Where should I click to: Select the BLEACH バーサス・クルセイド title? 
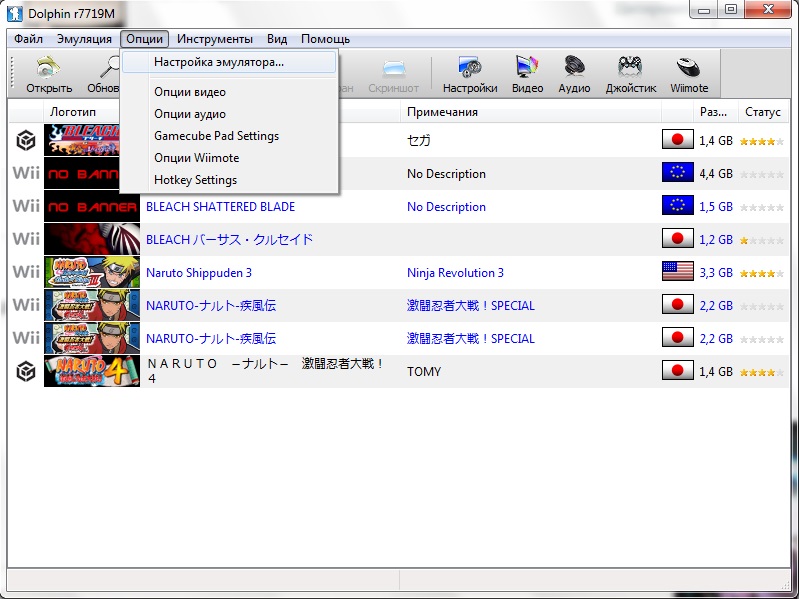229,239
